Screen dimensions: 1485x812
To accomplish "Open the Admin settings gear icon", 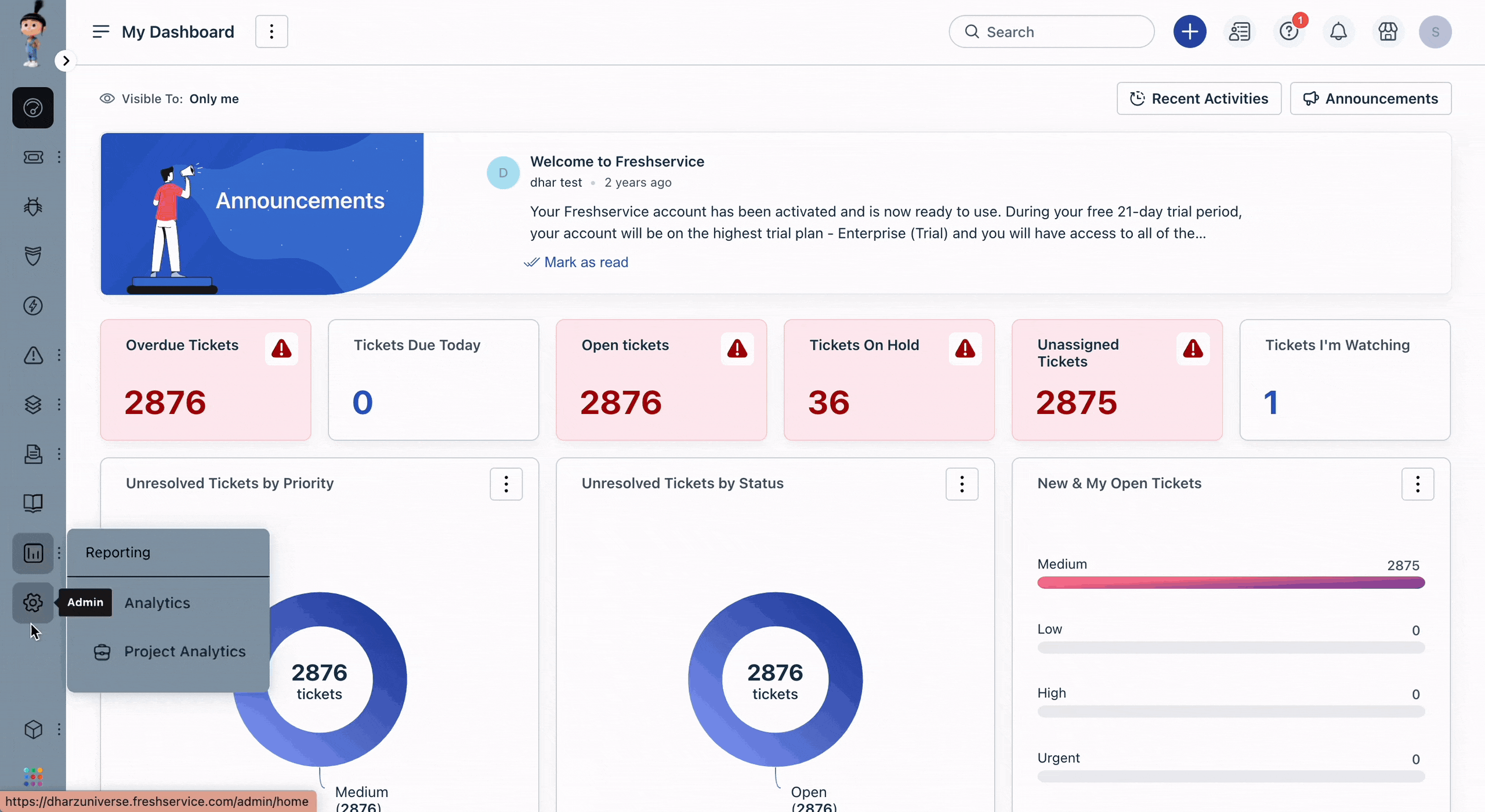I will click(33, 602).
